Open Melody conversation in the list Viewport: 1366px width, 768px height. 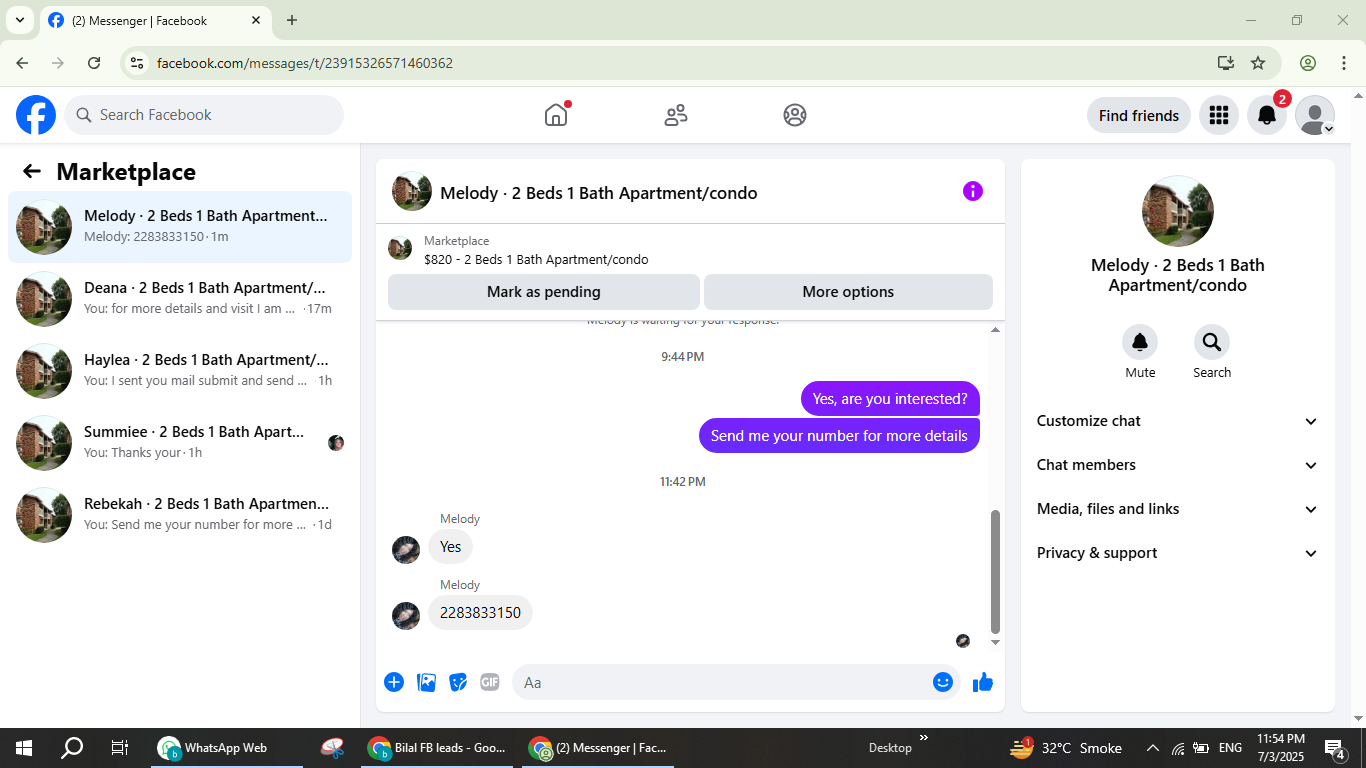[x=180, y=227]
